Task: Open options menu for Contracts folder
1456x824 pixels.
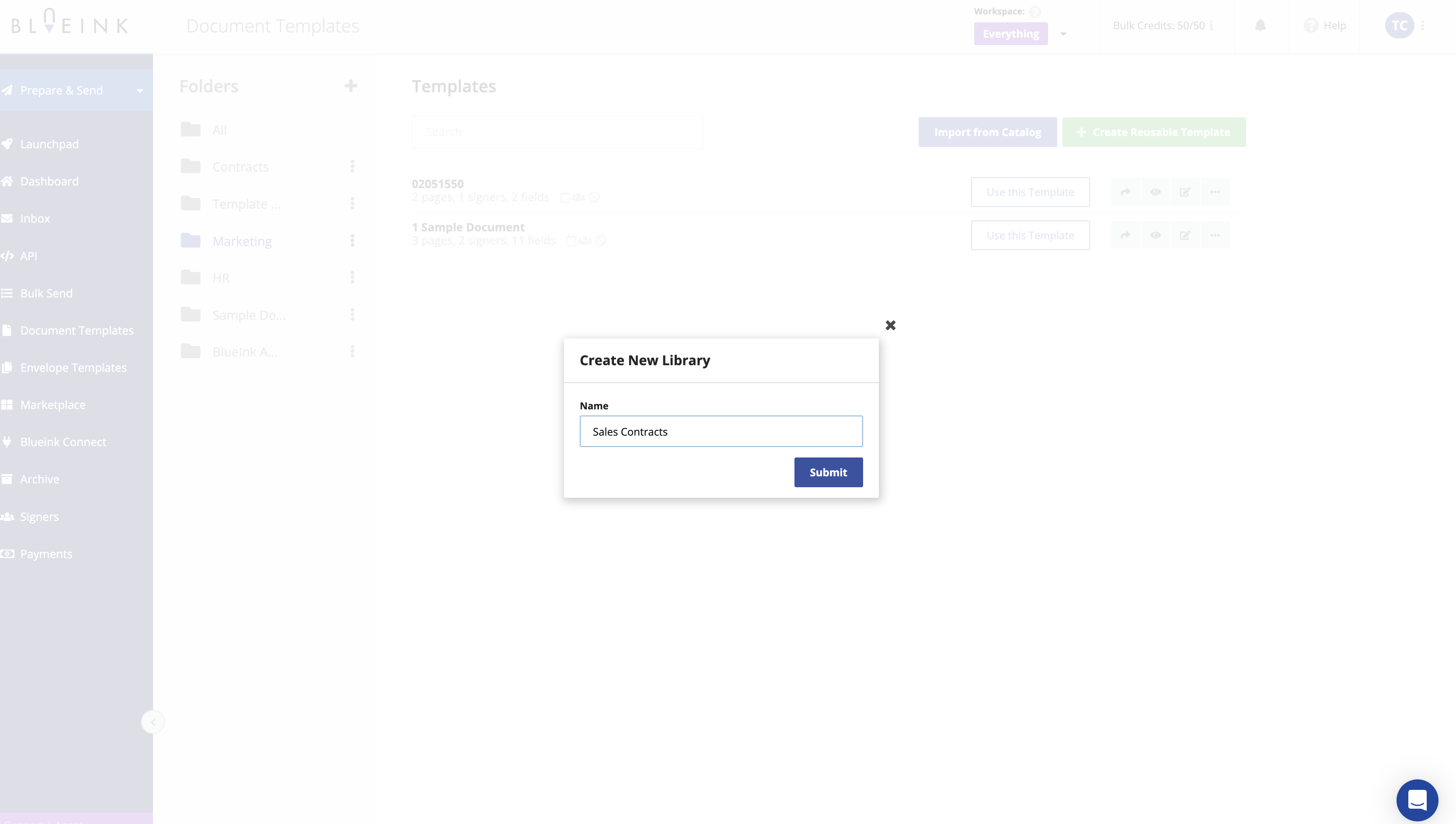Action: pos(352,166)
